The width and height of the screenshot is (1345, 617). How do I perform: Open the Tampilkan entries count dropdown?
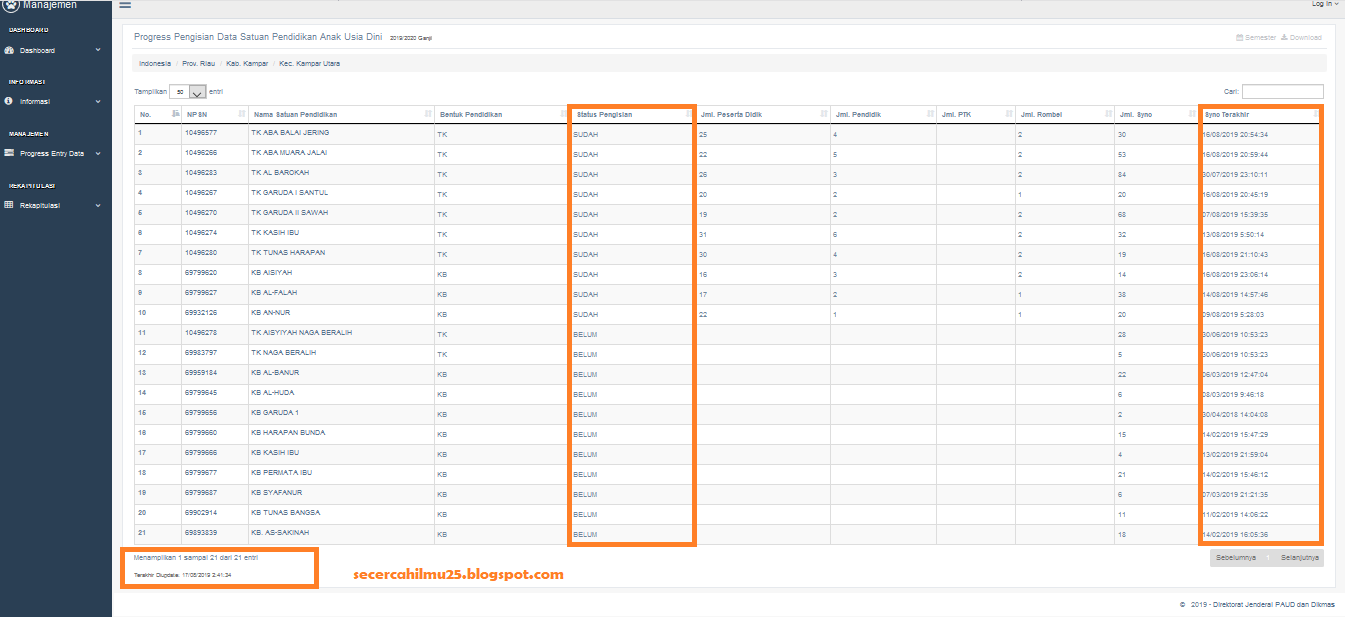(x=188, y=91)
